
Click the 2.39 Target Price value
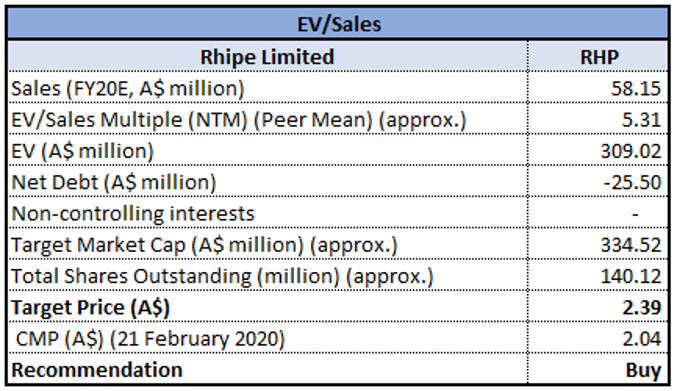[642, 307]
